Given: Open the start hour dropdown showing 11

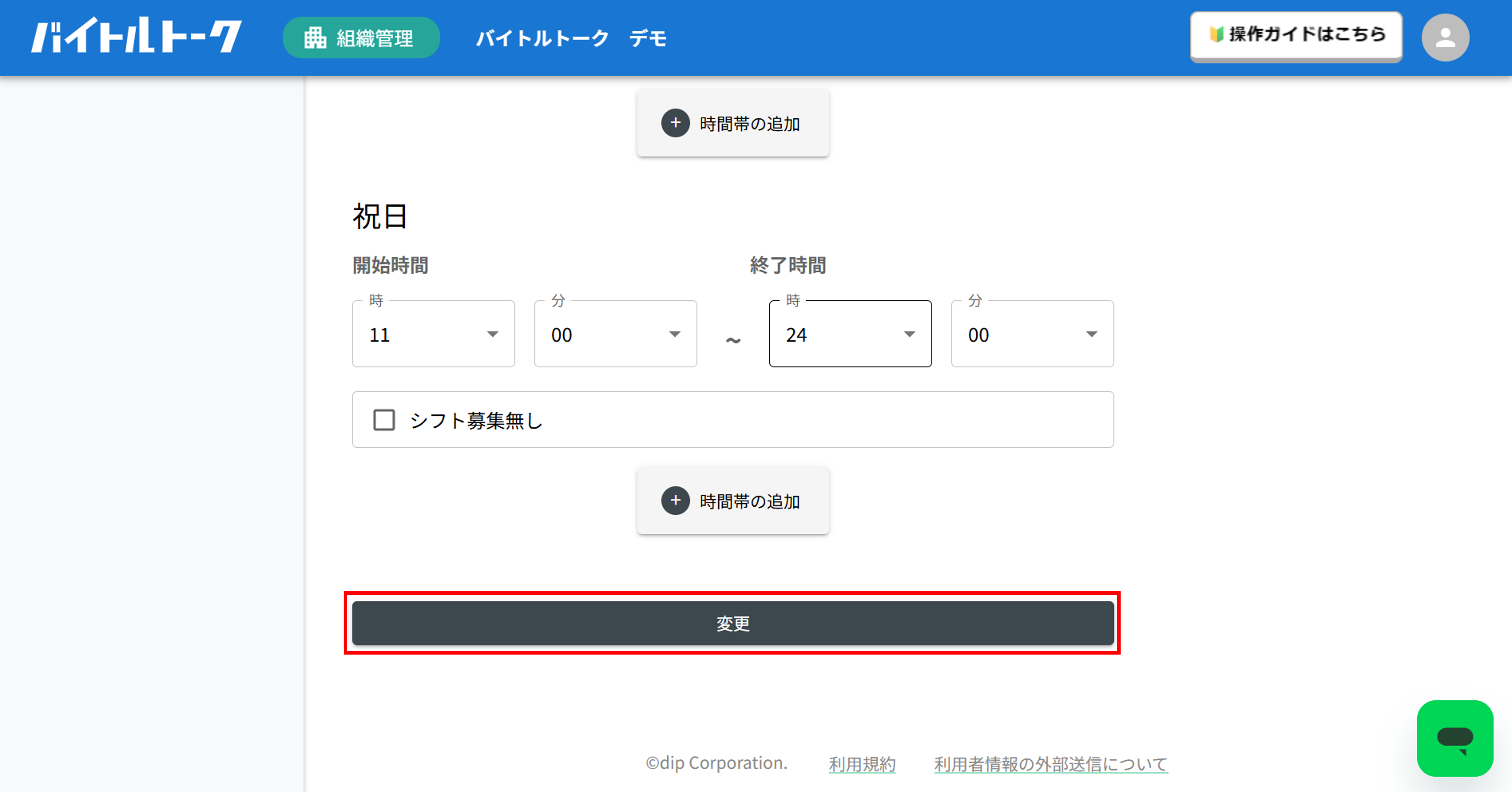Looking at the screenshot, I should (x=434, y=334).
